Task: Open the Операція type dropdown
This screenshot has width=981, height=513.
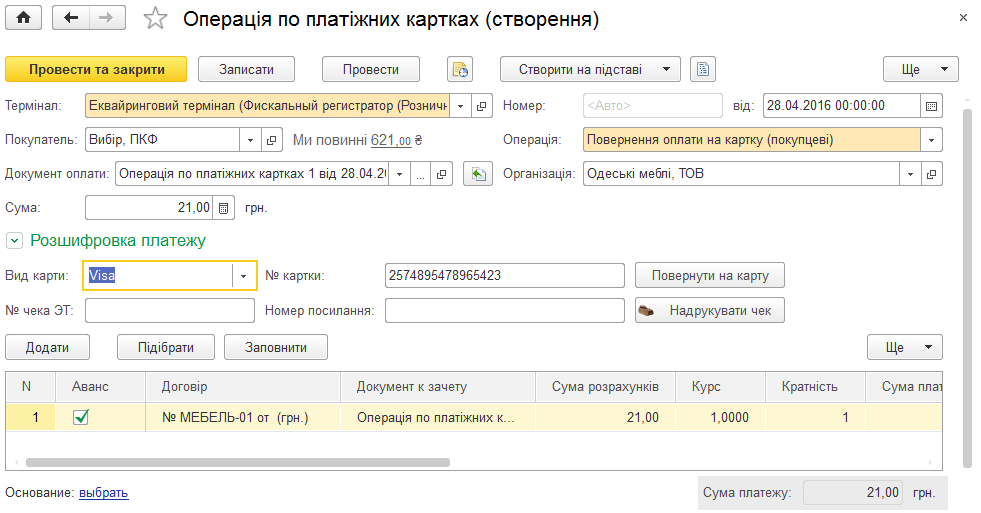Action: tap(931, 140)
